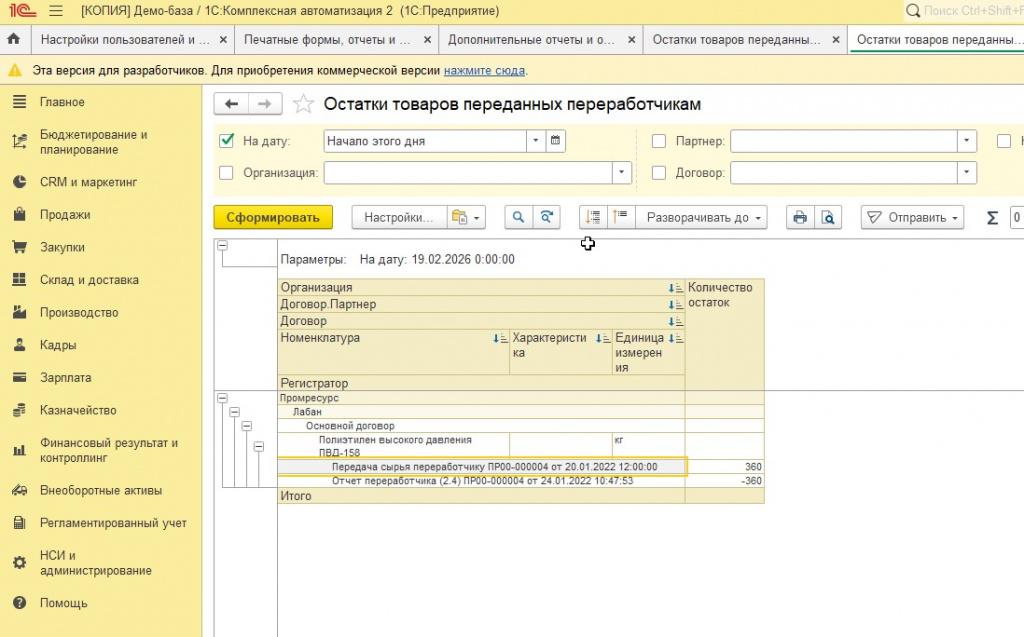The height and width of the screenshot is (637, 1024).
Task: Open the 'Продажи' section in sidebar
Action: (65, 214)
